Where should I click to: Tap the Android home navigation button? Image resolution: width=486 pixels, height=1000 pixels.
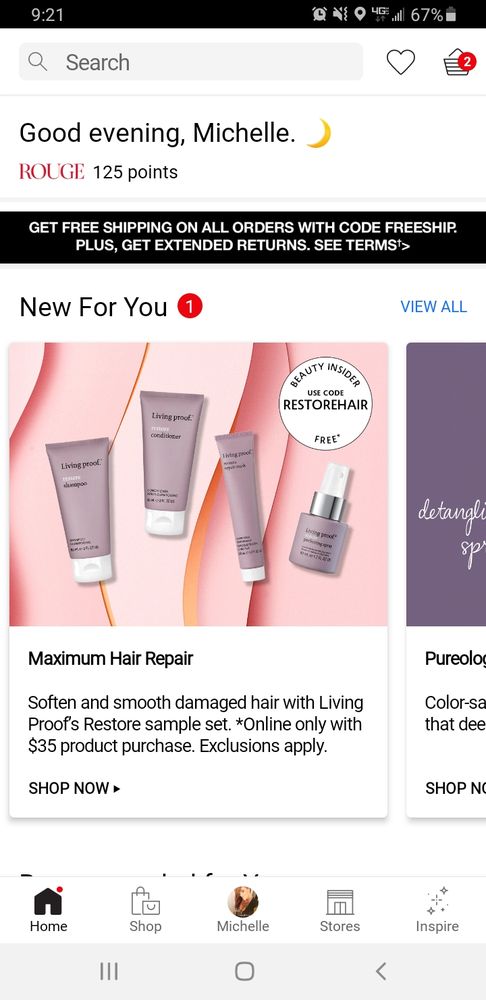(x=244, y=971)
